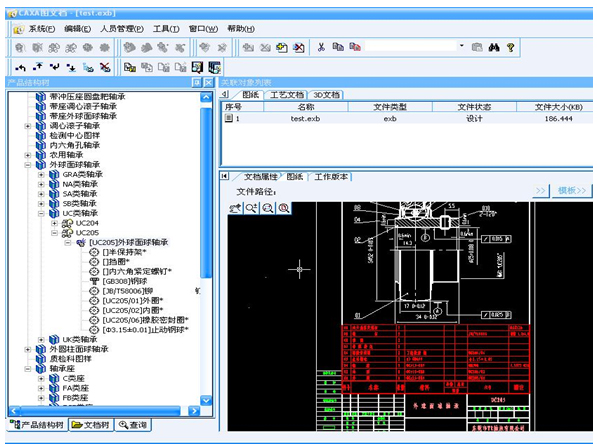Select the [GB308]钢球 tree item

125,281
